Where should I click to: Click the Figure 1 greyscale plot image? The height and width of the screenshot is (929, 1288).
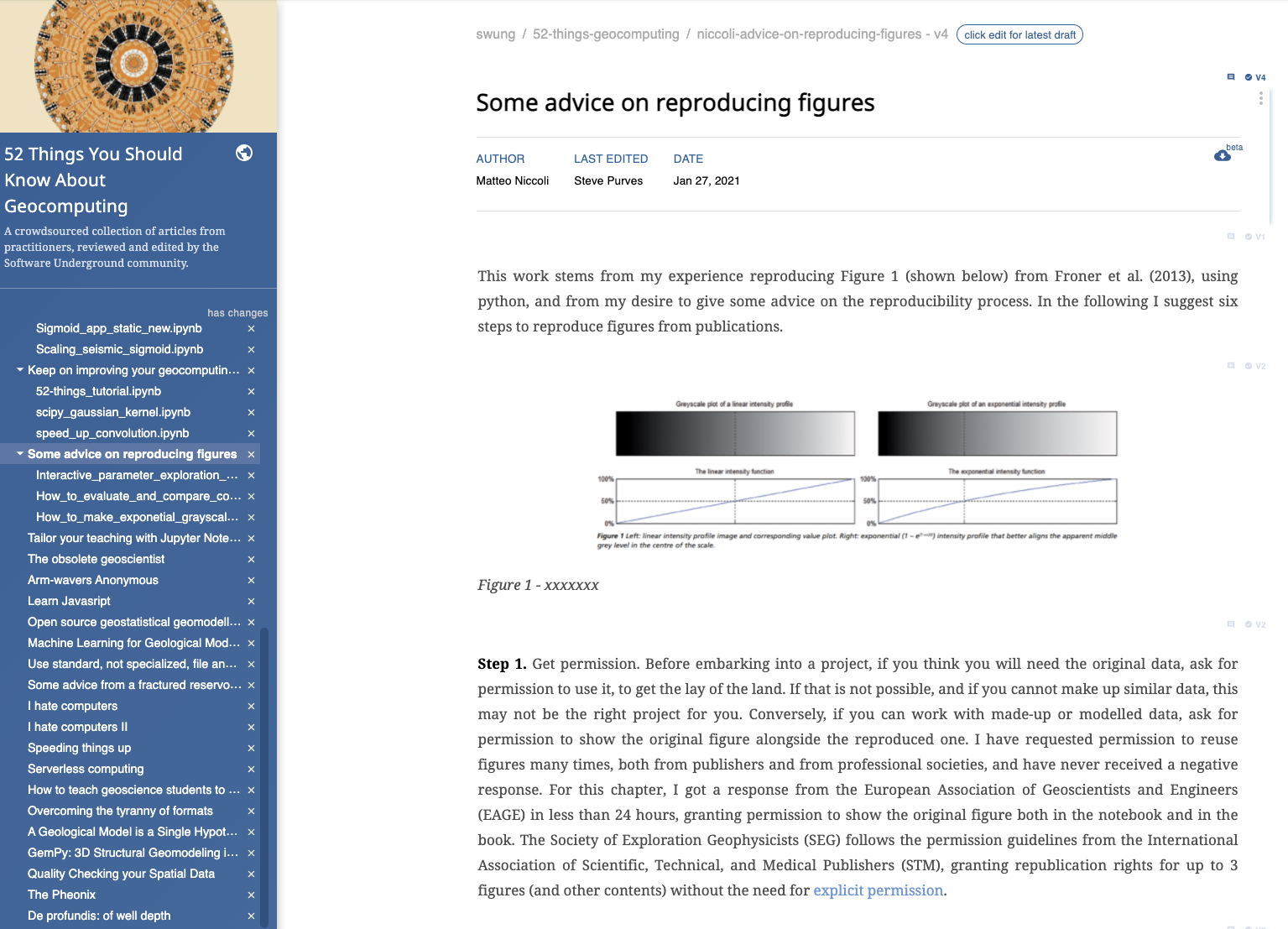tap(858, 474)
